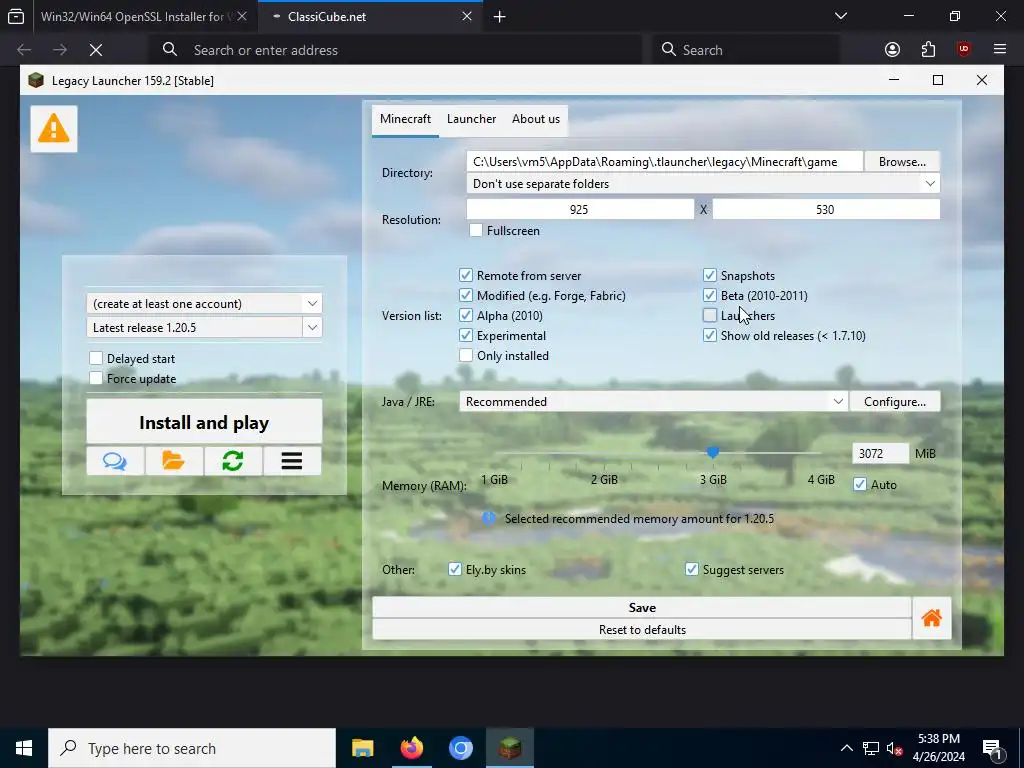Click the blue circular browser icon in taskbar
The image size is (1024, 768).
(460, 748)
